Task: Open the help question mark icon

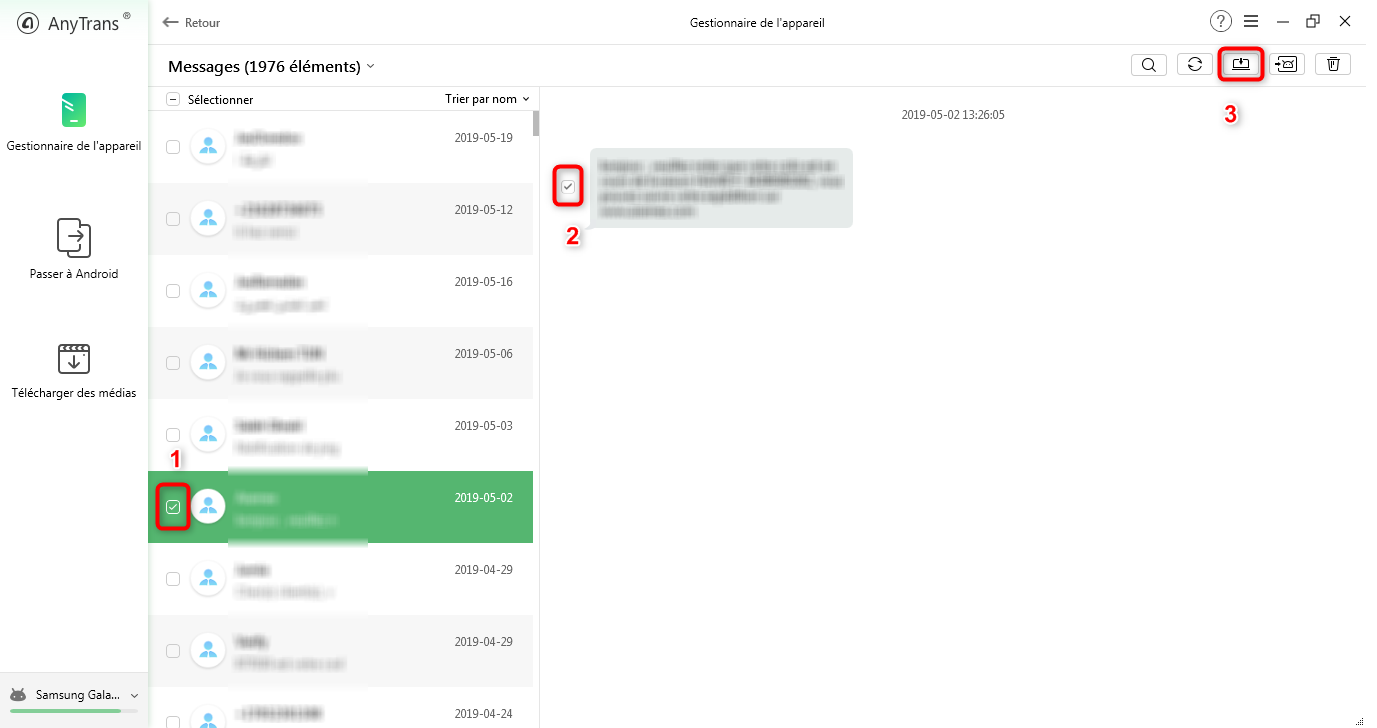Action: click(x=1220, y=22)
